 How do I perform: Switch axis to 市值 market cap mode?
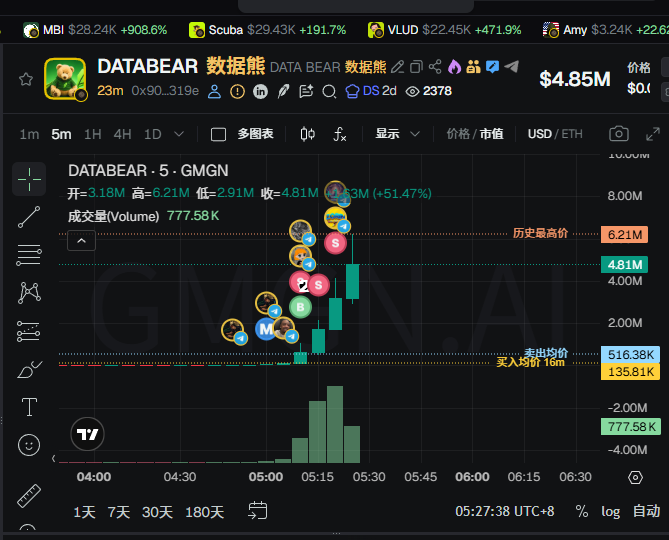click(492, 134)
